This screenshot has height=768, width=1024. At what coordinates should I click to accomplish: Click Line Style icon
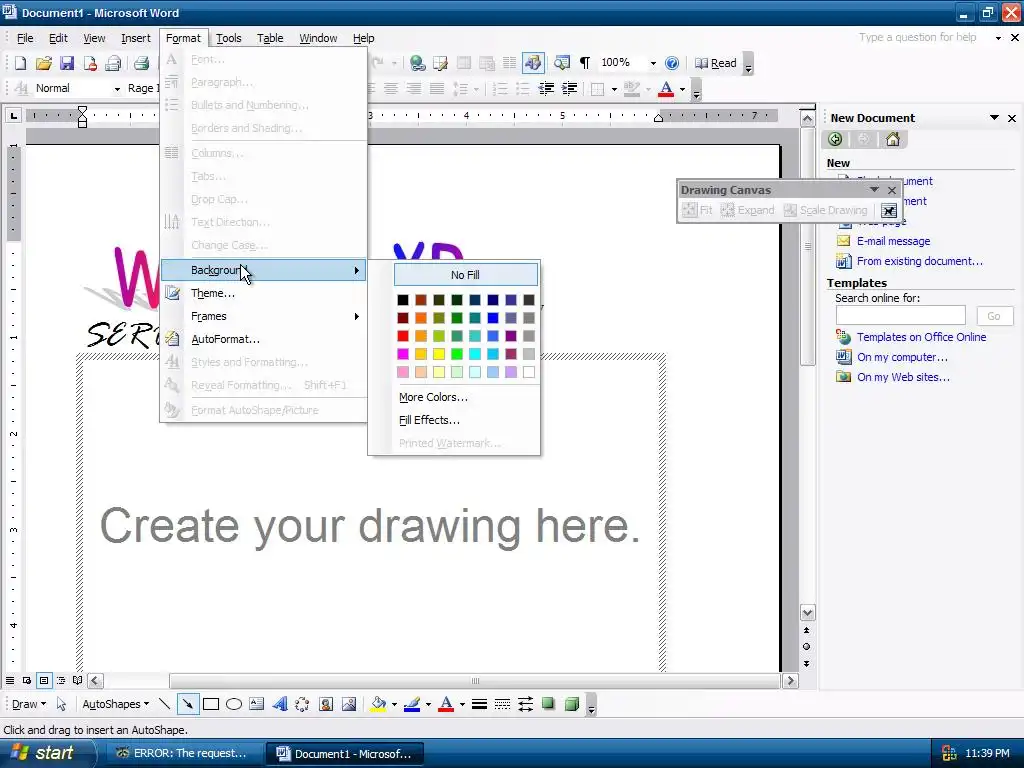point(479,704)
